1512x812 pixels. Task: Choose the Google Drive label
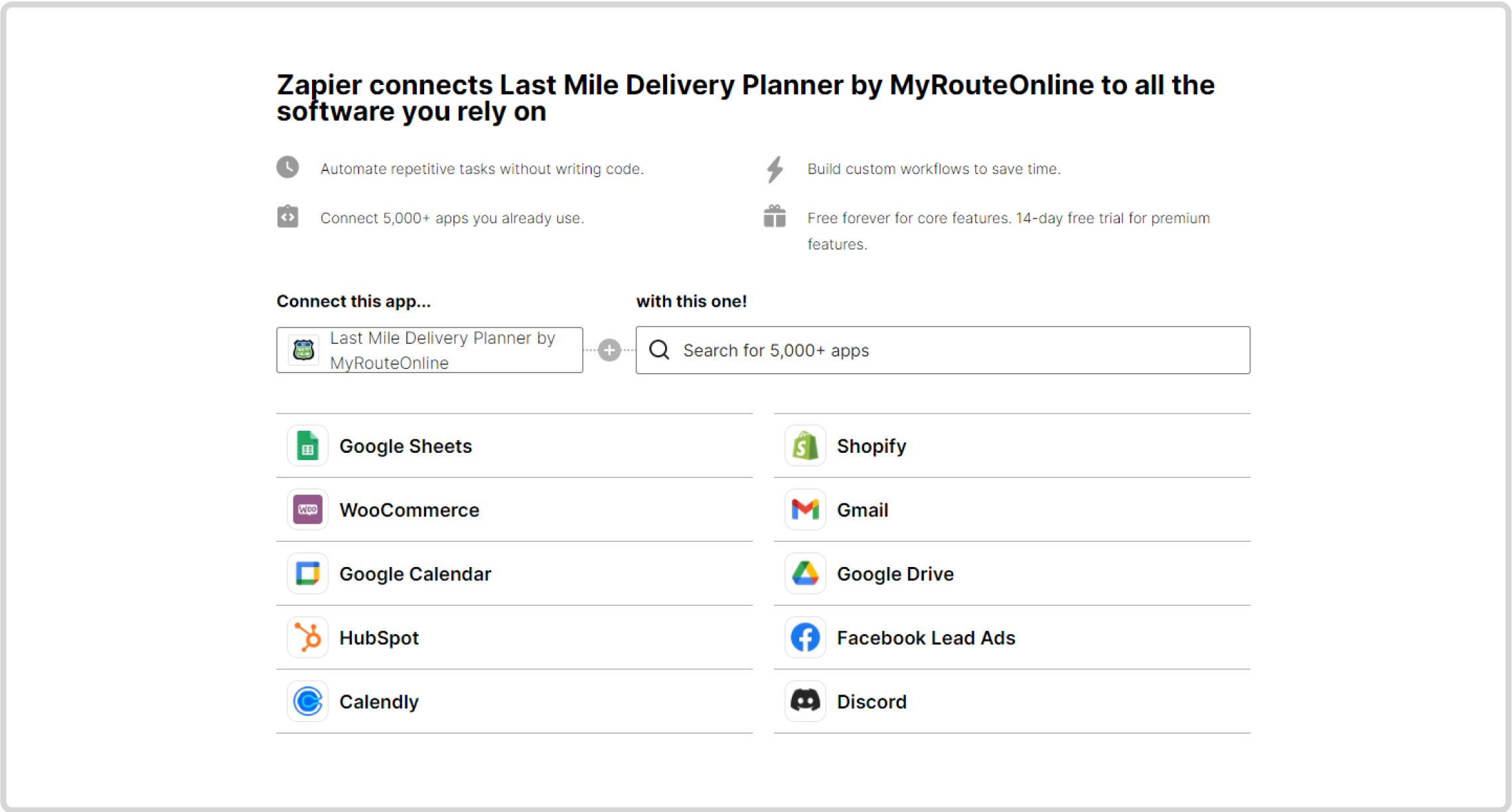coord(895,574)
